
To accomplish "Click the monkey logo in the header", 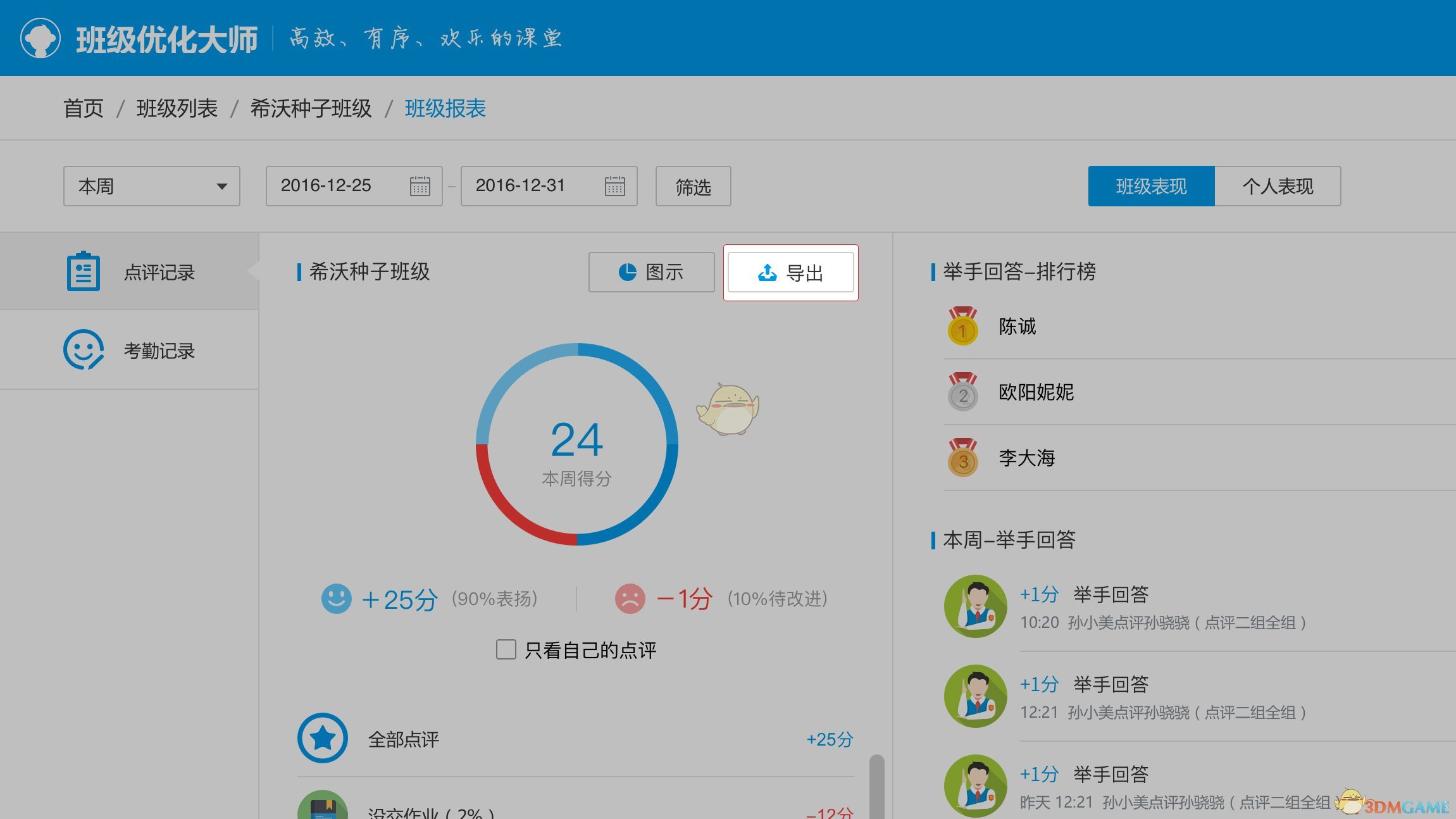I will [x=40, y=38].
